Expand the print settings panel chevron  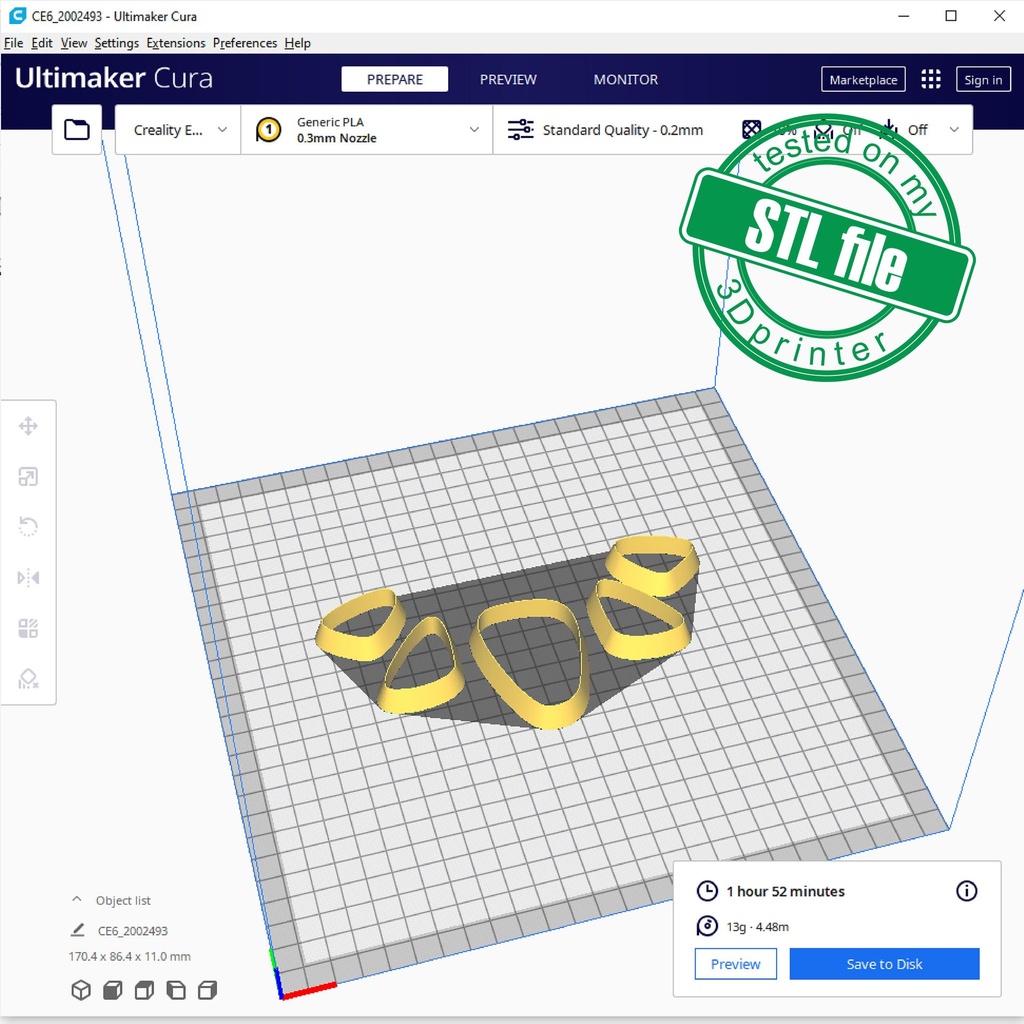[x=954, y=130]
